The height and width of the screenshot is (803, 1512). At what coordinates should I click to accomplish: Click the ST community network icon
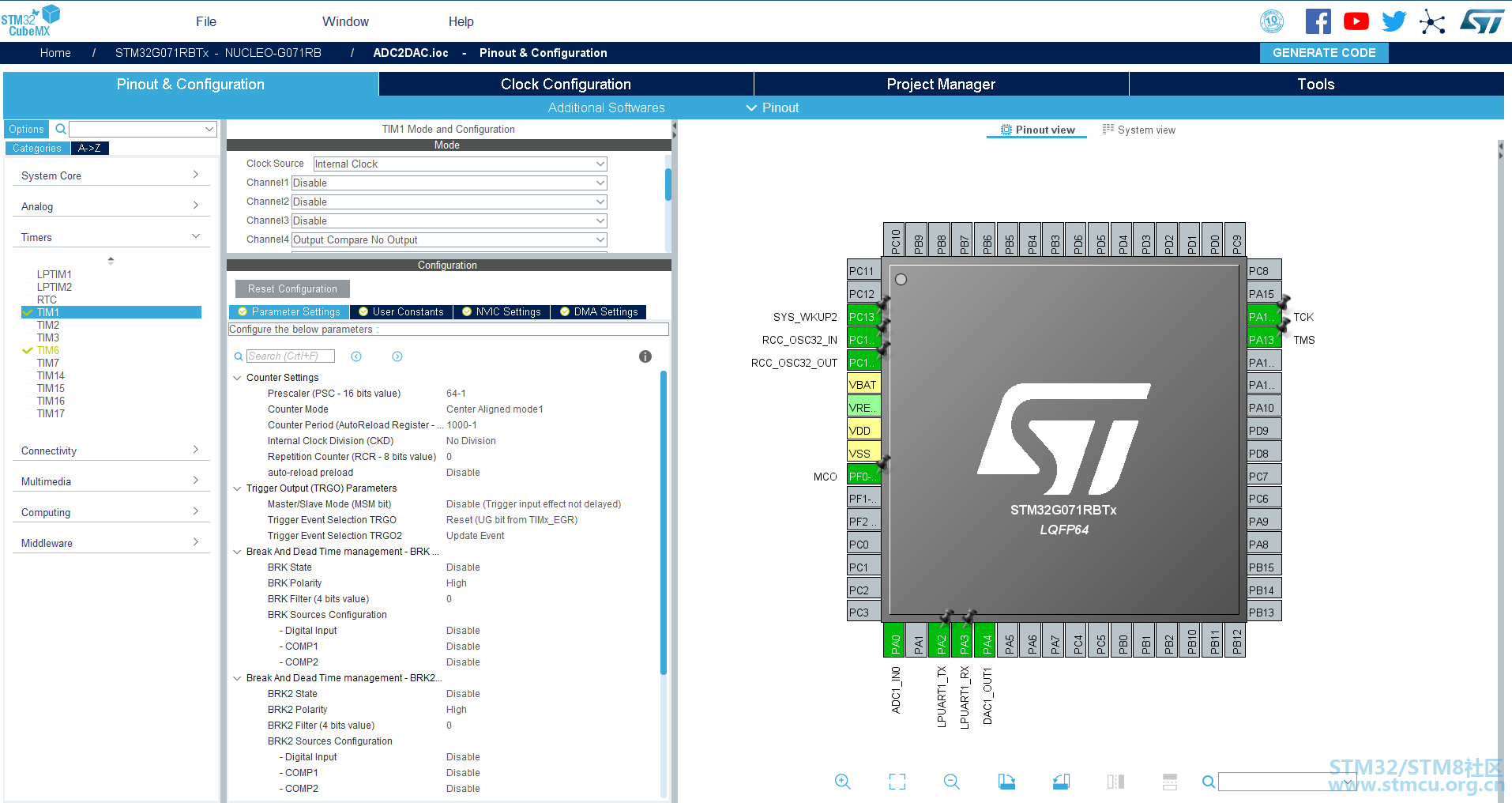point(1431,21)
